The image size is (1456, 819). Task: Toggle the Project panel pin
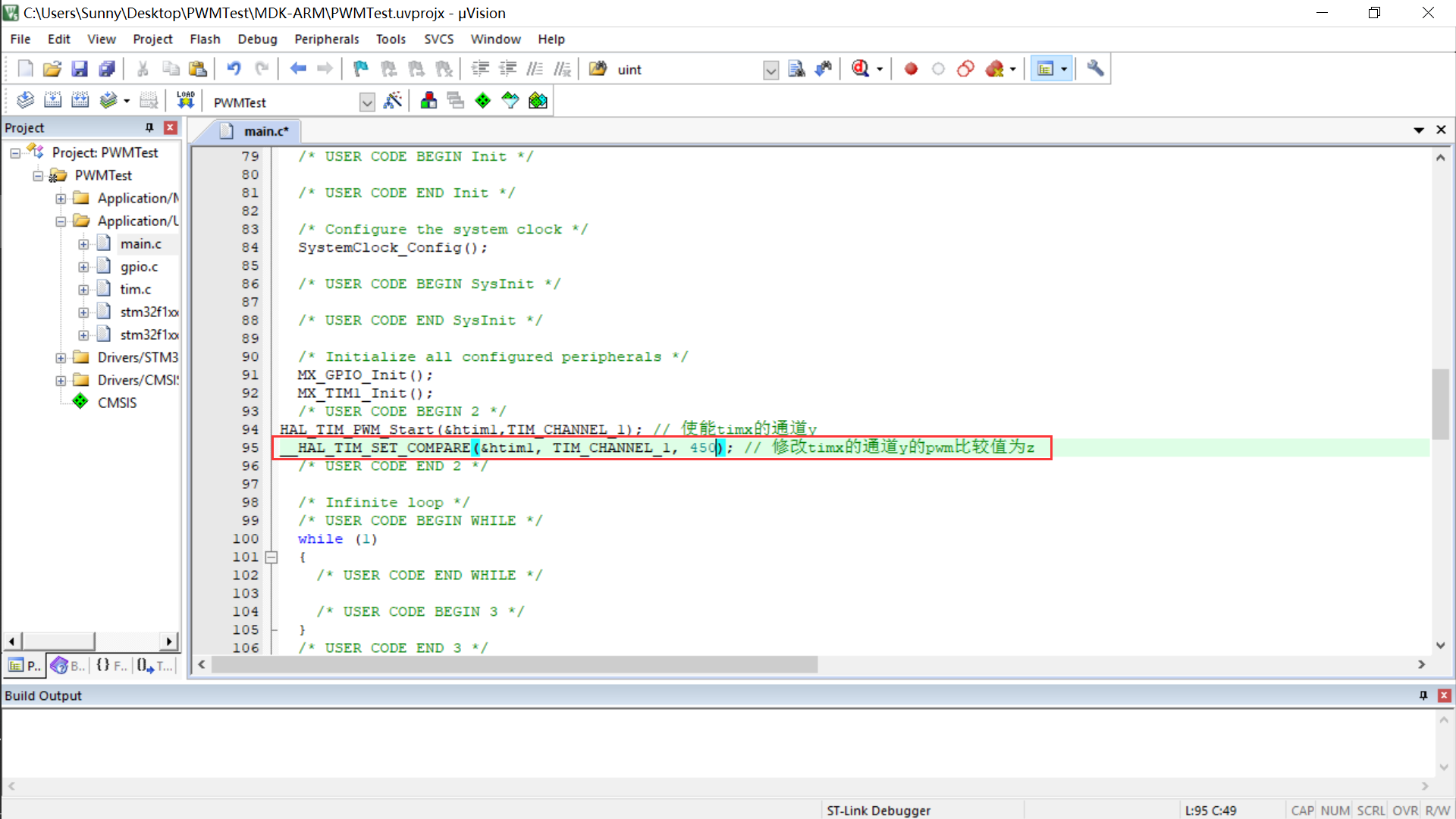(x=149, y=127)
